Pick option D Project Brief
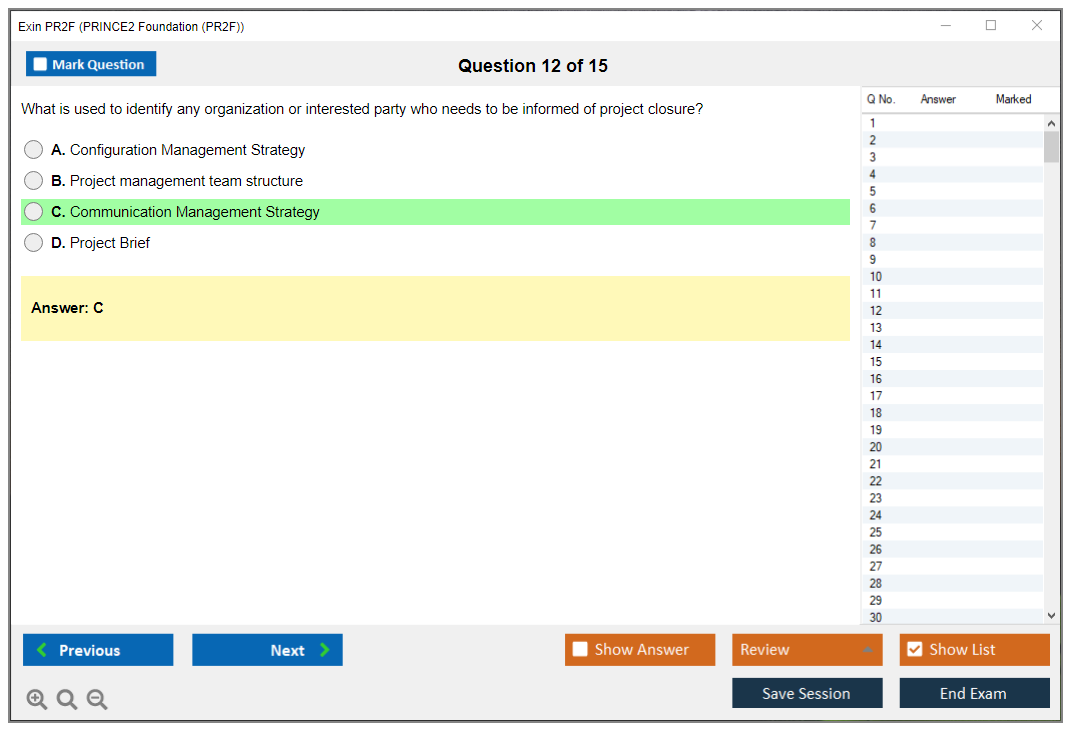Viewport: 1075px width, 735px height. point(34,243)
